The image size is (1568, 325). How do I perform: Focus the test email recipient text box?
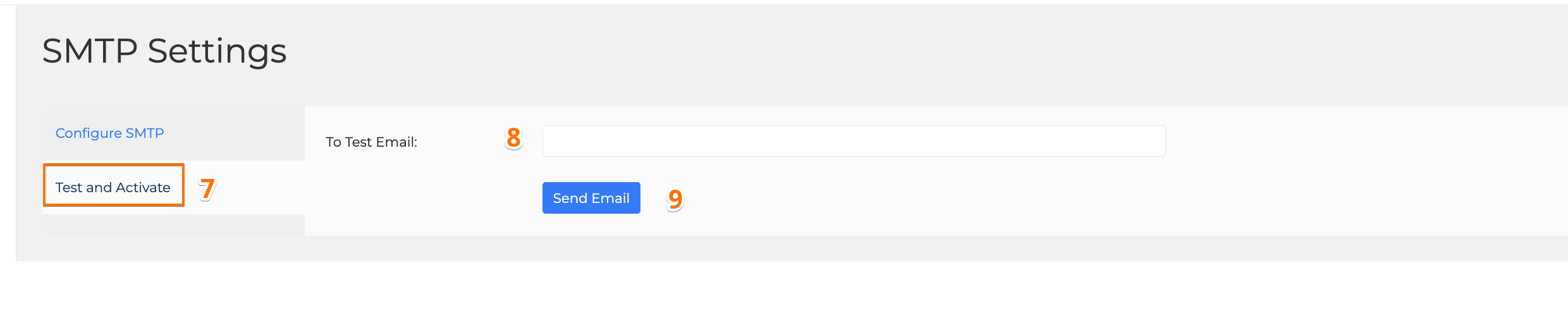point(854,141)
